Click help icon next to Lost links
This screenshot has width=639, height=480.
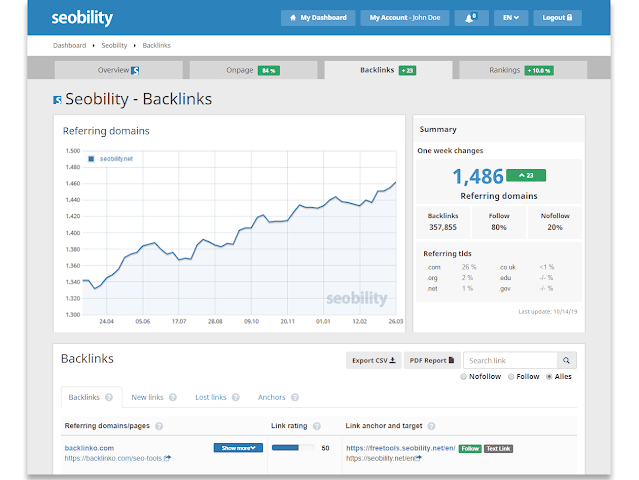pos(236,397)
